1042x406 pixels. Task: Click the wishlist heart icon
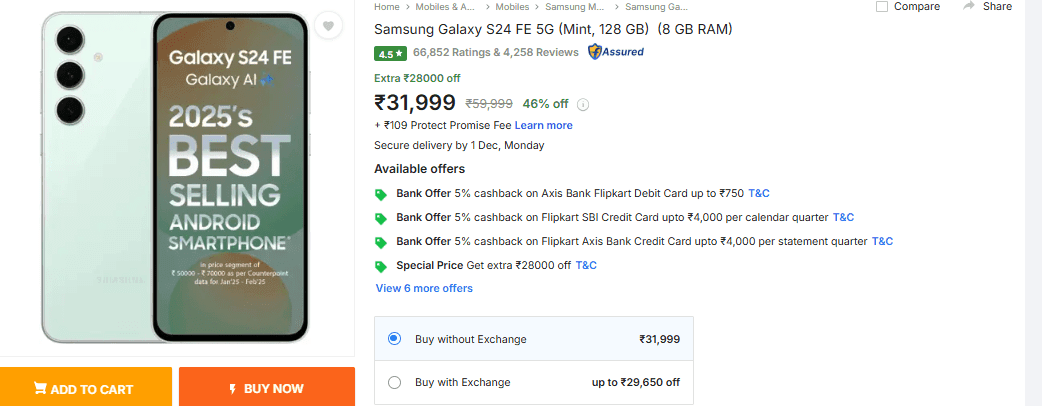point(328,27)
